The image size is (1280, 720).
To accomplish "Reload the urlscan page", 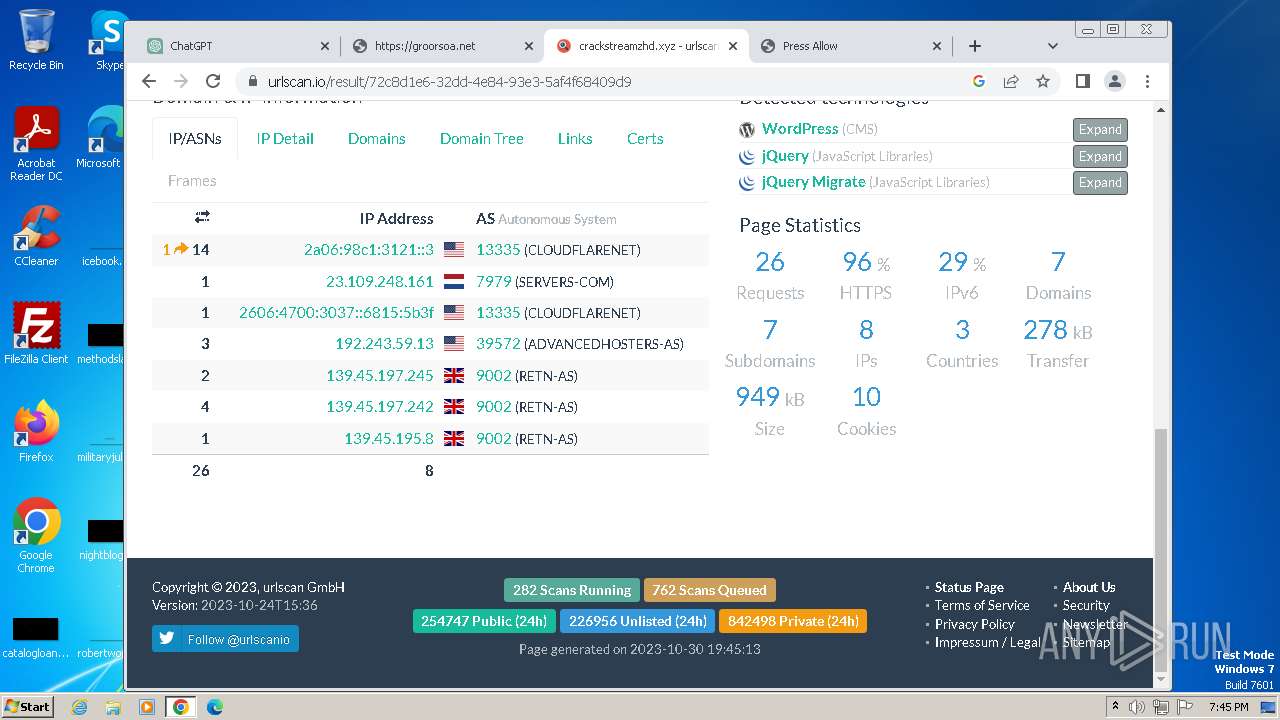I will tap(213, 81).
